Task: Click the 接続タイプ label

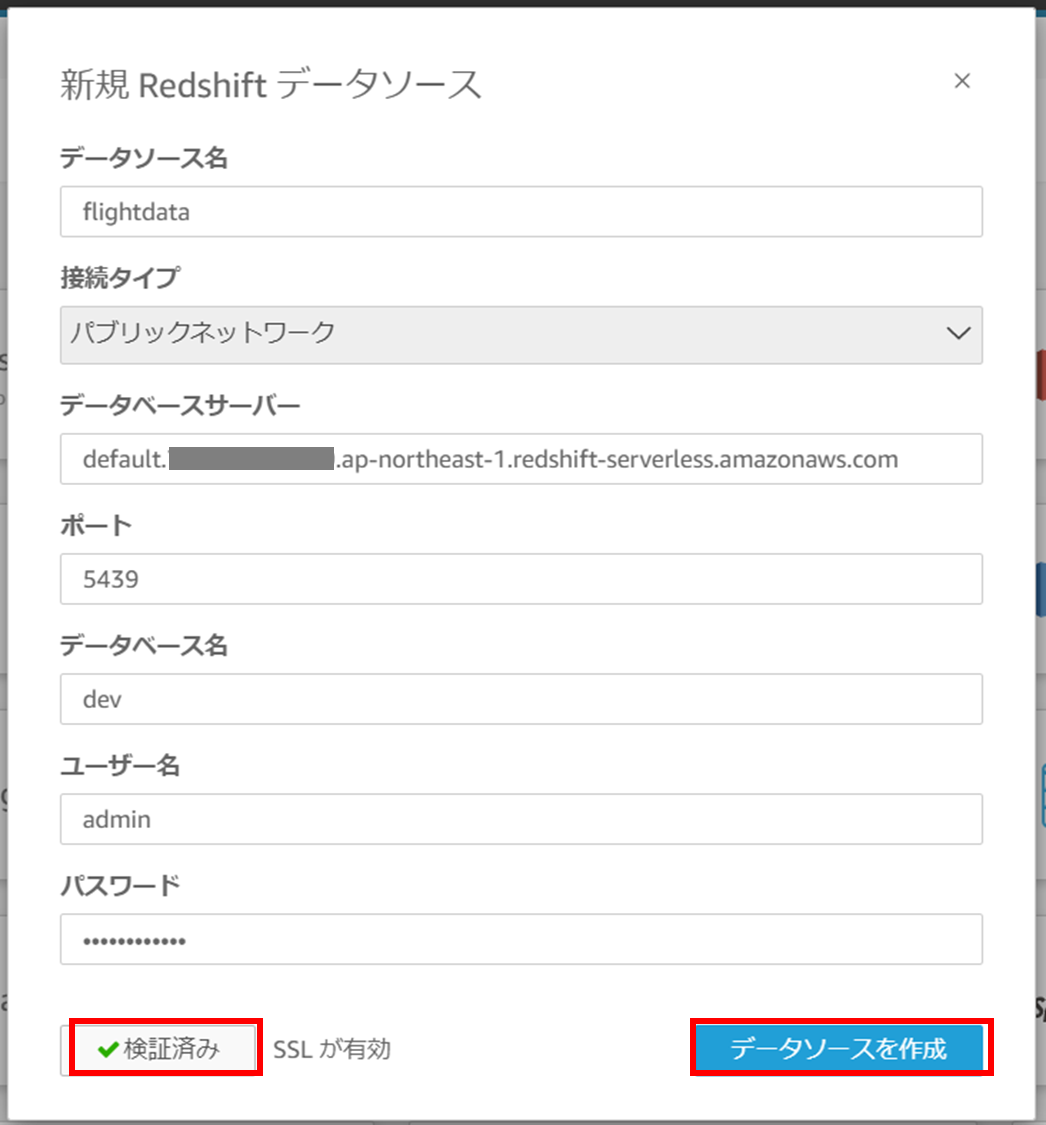Action: point(121,278)
